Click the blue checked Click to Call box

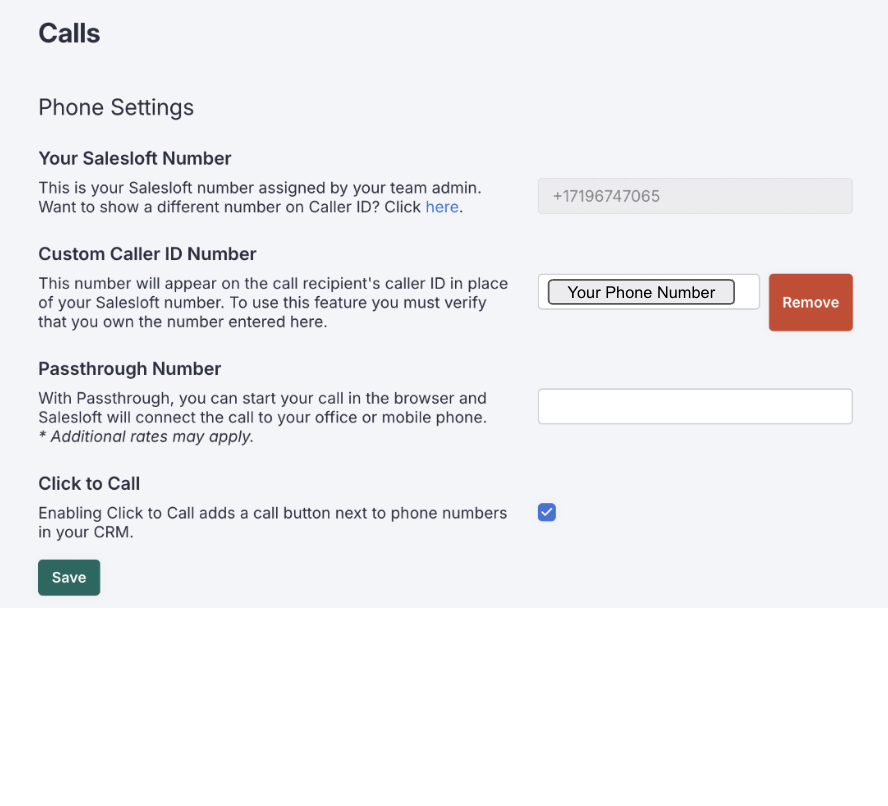click(x=546, y=511)
